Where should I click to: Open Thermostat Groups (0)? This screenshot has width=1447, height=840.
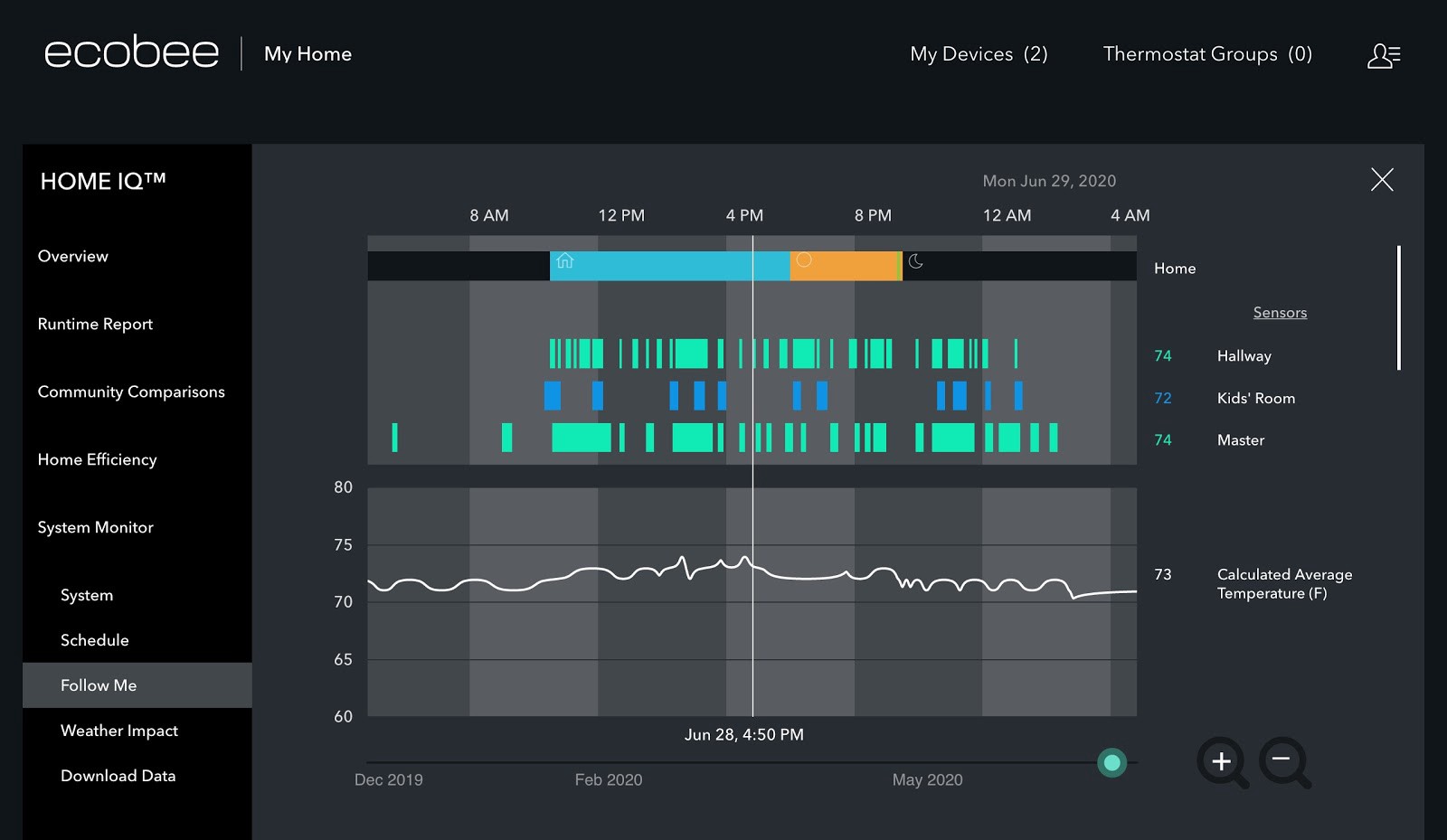coord(1207,54)
